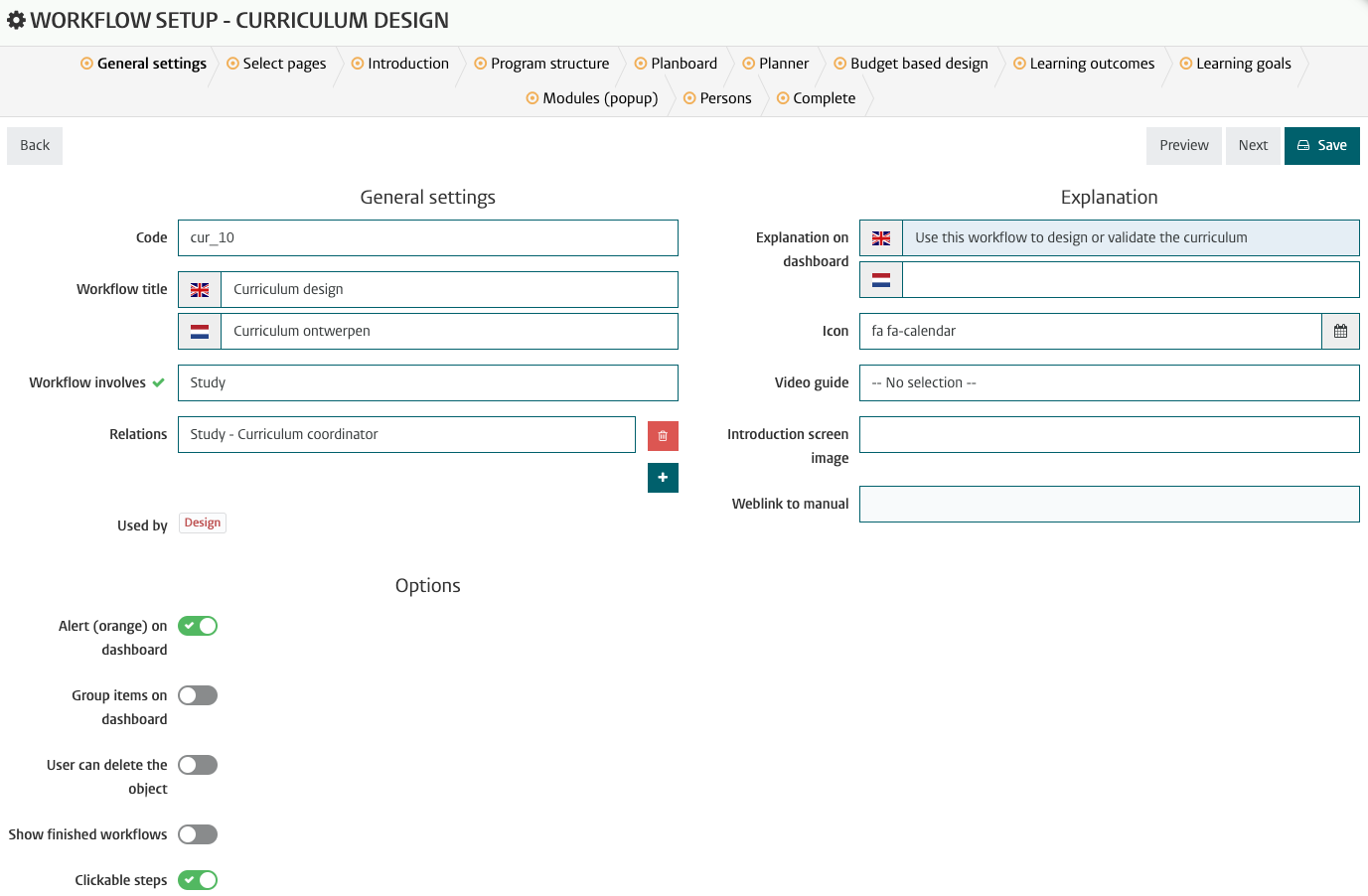Select the Design tag under Used by
The height and width of the screenshot is (896, 1368).
[x=202, y=522]
